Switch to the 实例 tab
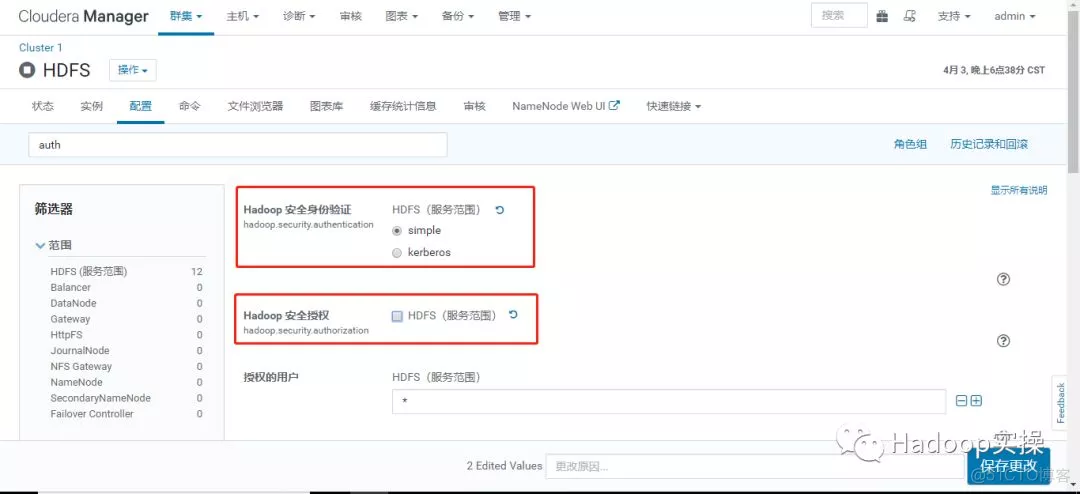Image resolution: width=1080 pixels, height=494 pixels. tap(92, 106)
